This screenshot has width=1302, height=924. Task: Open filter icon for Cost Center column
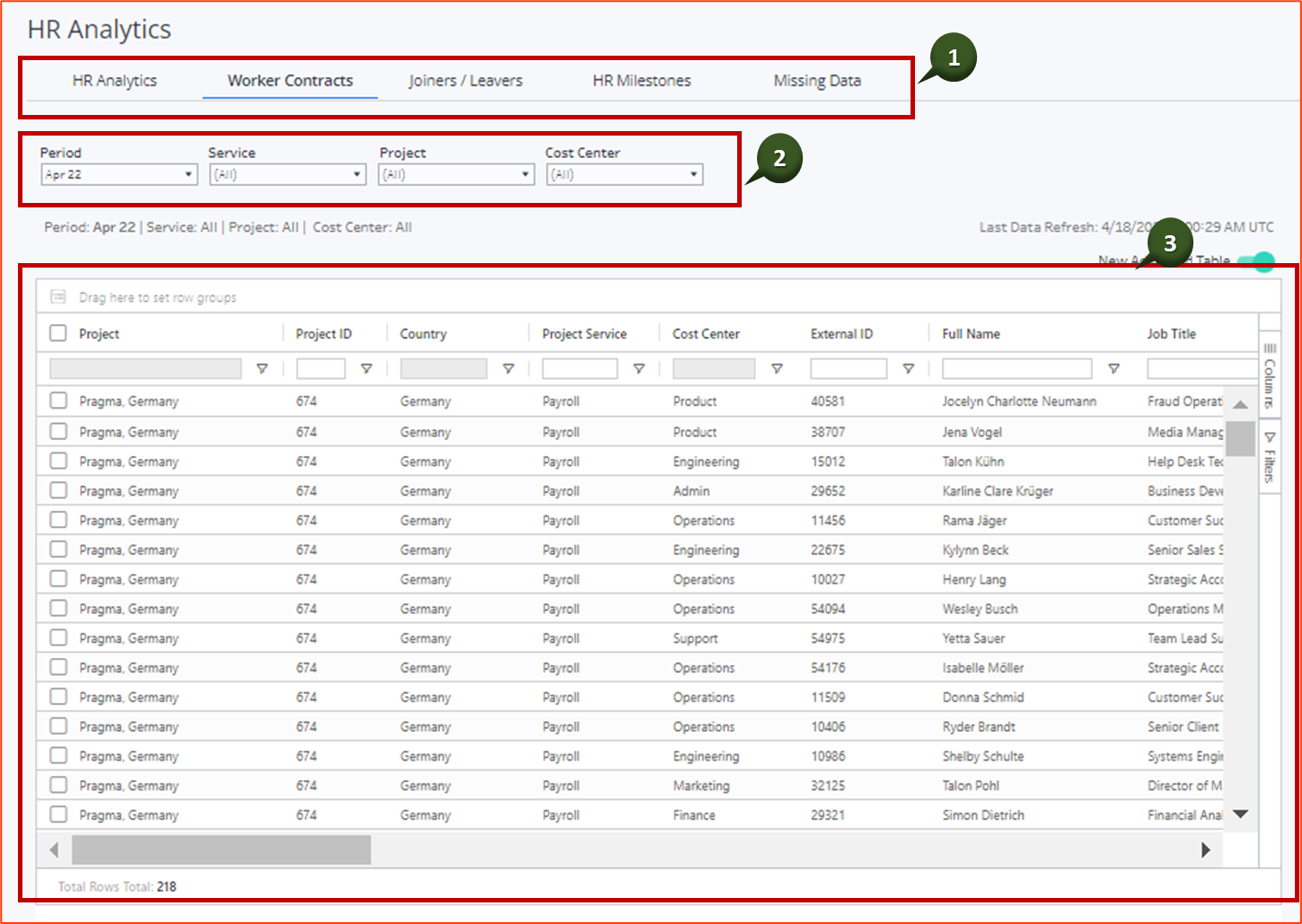coord(778,369)
